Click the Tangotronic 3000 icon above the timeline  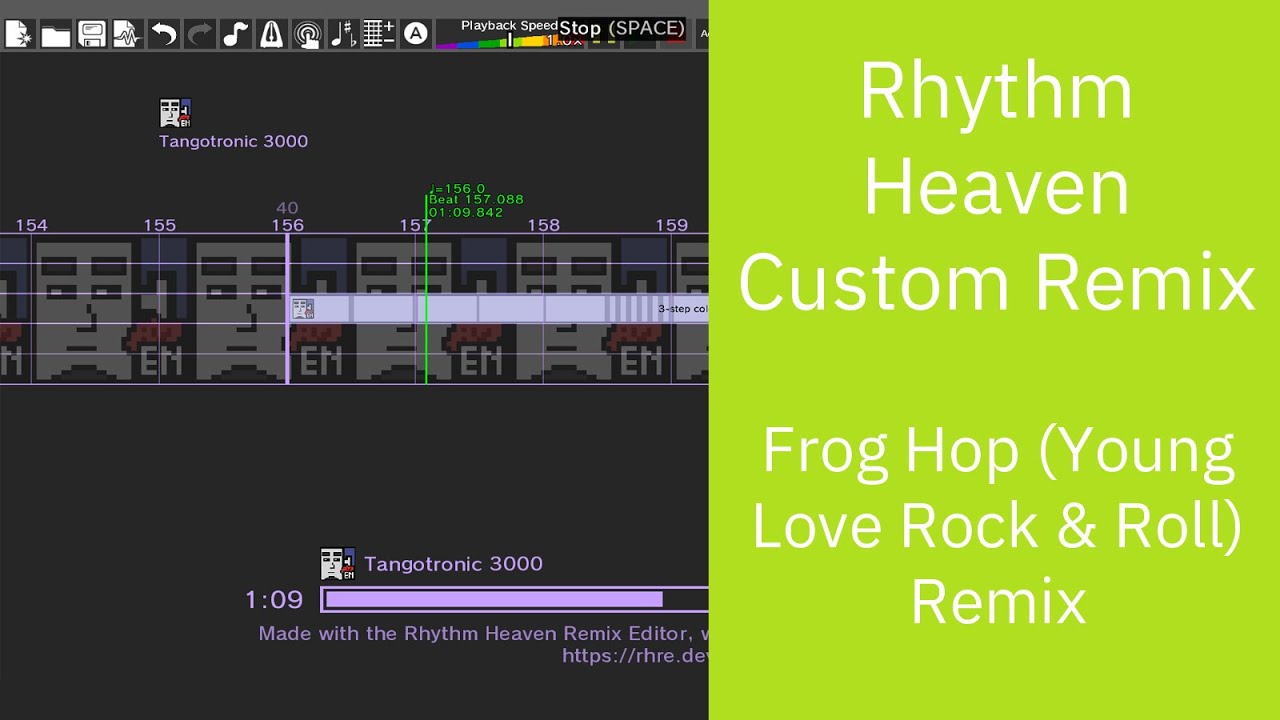(x=175, y=113)
